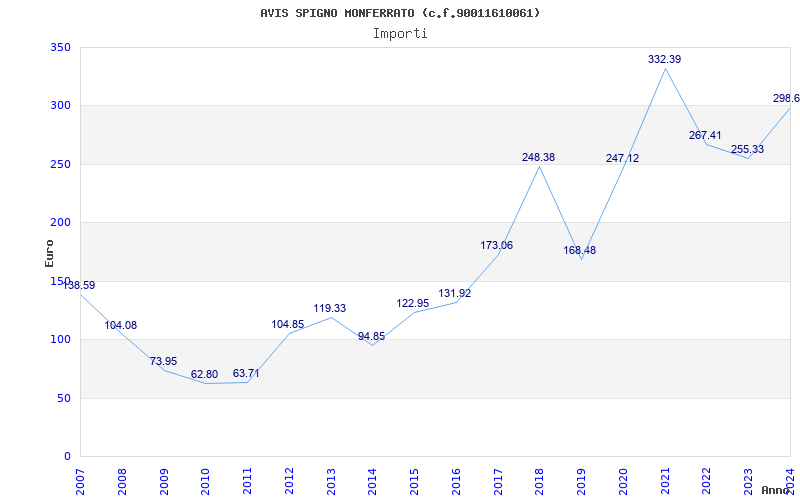Click the data label 73.95
The width and height of the screenshot is (800, 500).
pos(163,361)
